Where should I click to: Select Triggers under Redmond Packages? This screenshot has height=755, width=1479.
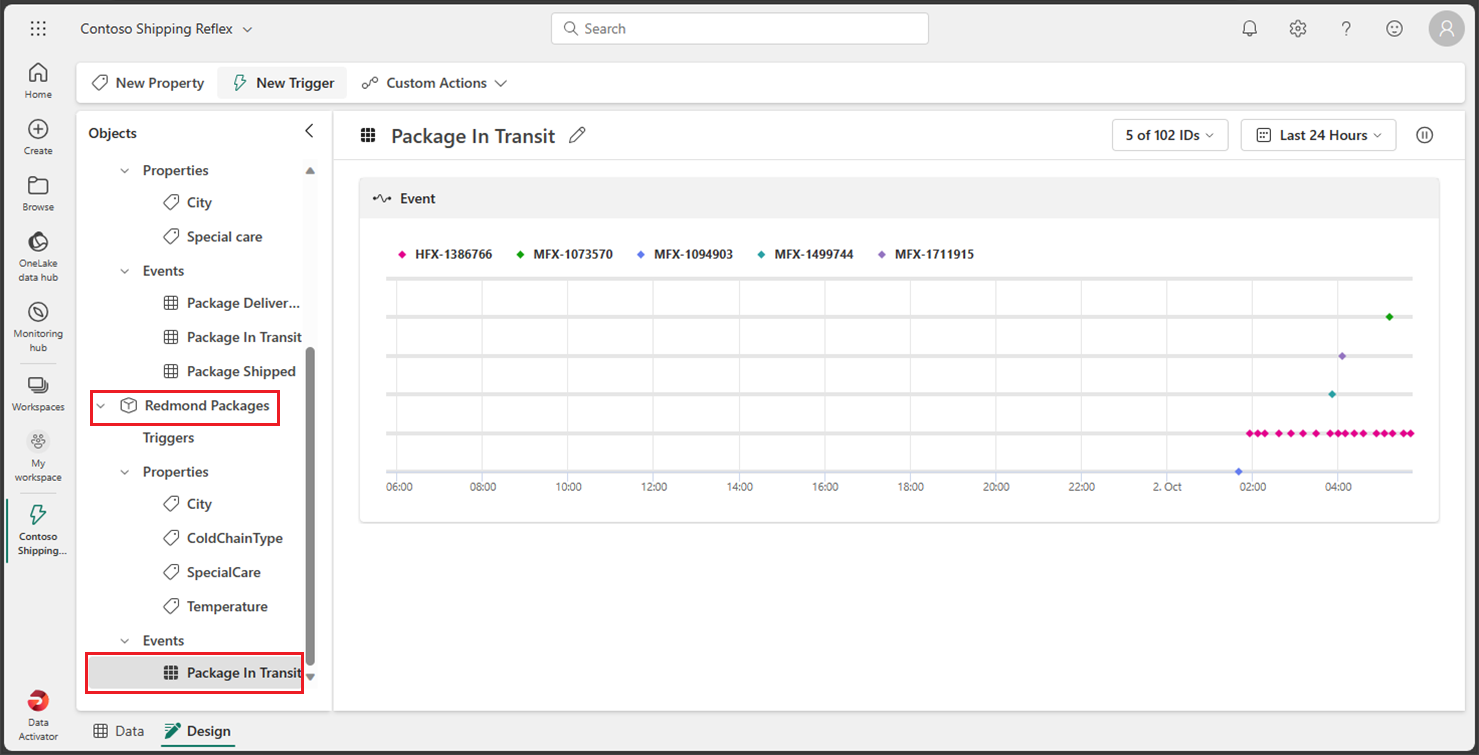pyautogui.click(x=168, y=438)
